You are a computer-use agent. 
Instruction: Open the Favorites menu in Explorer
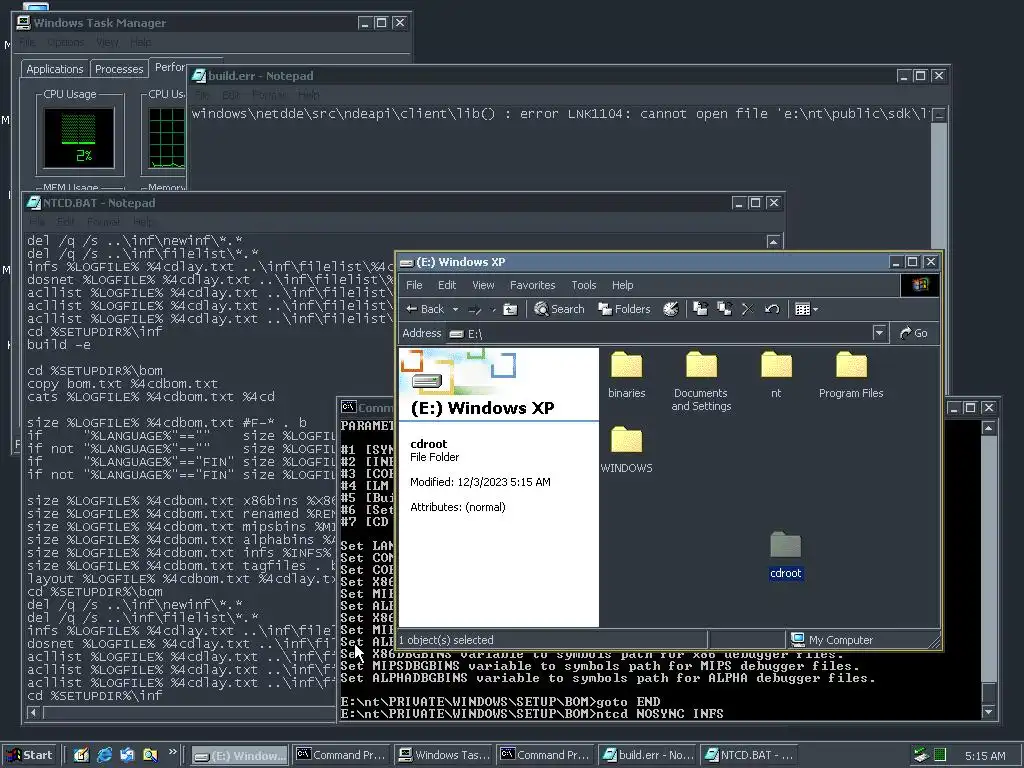click(532, 285)
